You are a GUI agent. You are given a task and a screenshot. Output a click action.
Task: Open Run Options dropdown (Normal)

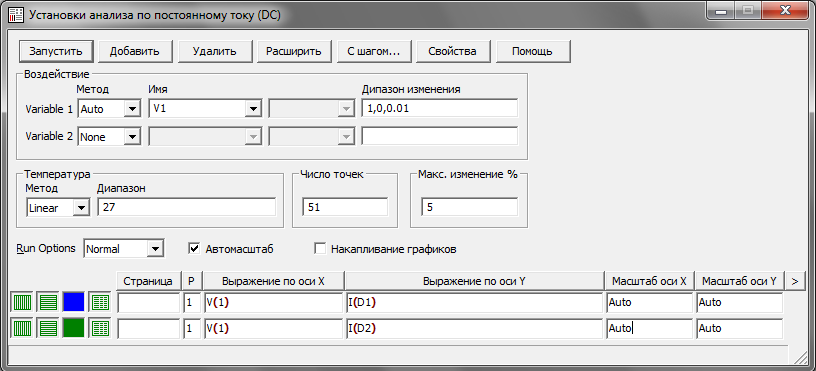[x=124, y=249]
